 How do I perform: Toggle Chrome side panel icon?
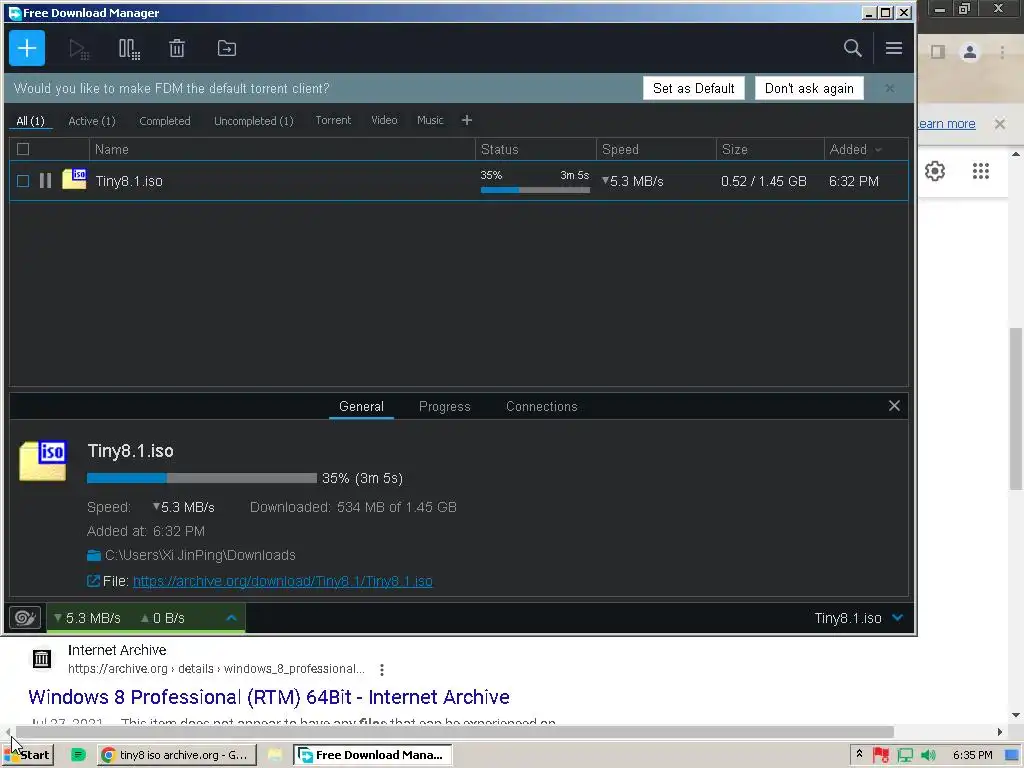coord(938,52)
